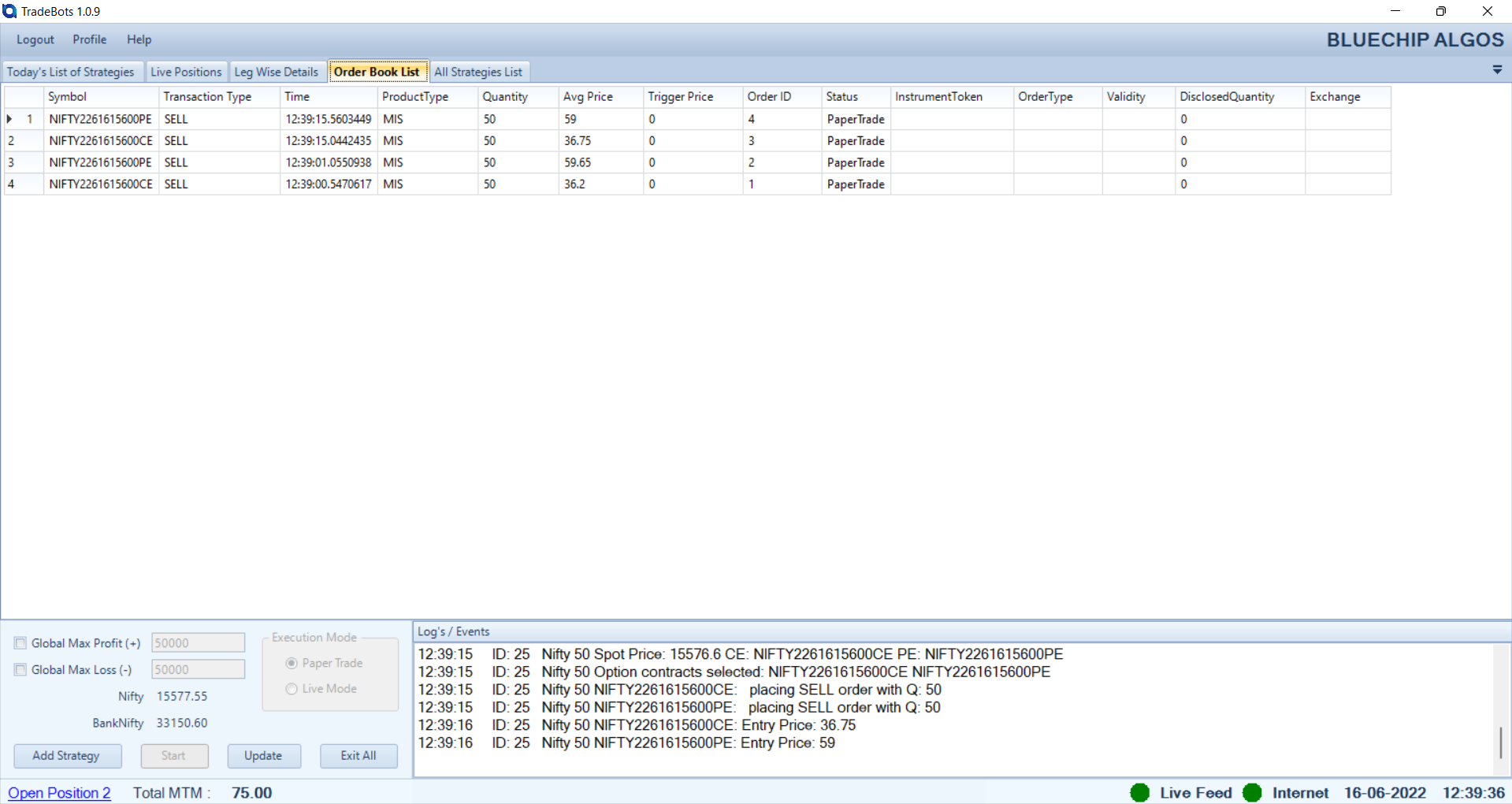Screen dimensions: 1512x804
Task: Select row 2 symbol NIFTY2261615600CE
Action: point(101,141)
